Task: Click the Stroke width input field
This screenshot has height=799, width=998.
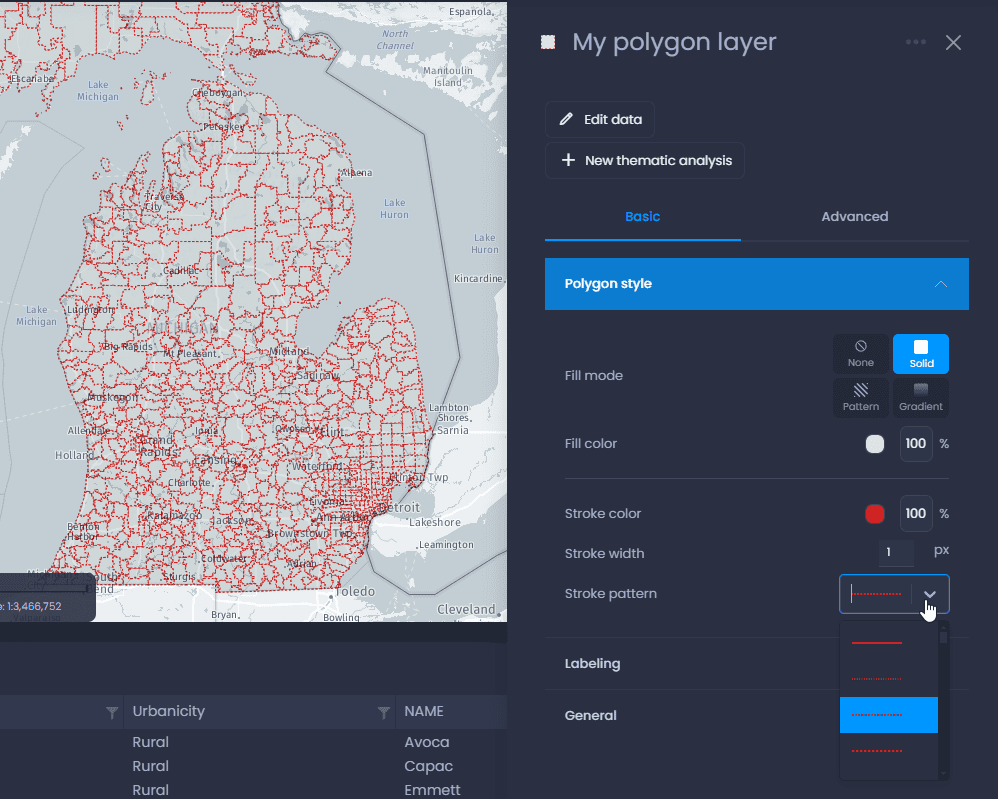Action: tap(896, 553)
